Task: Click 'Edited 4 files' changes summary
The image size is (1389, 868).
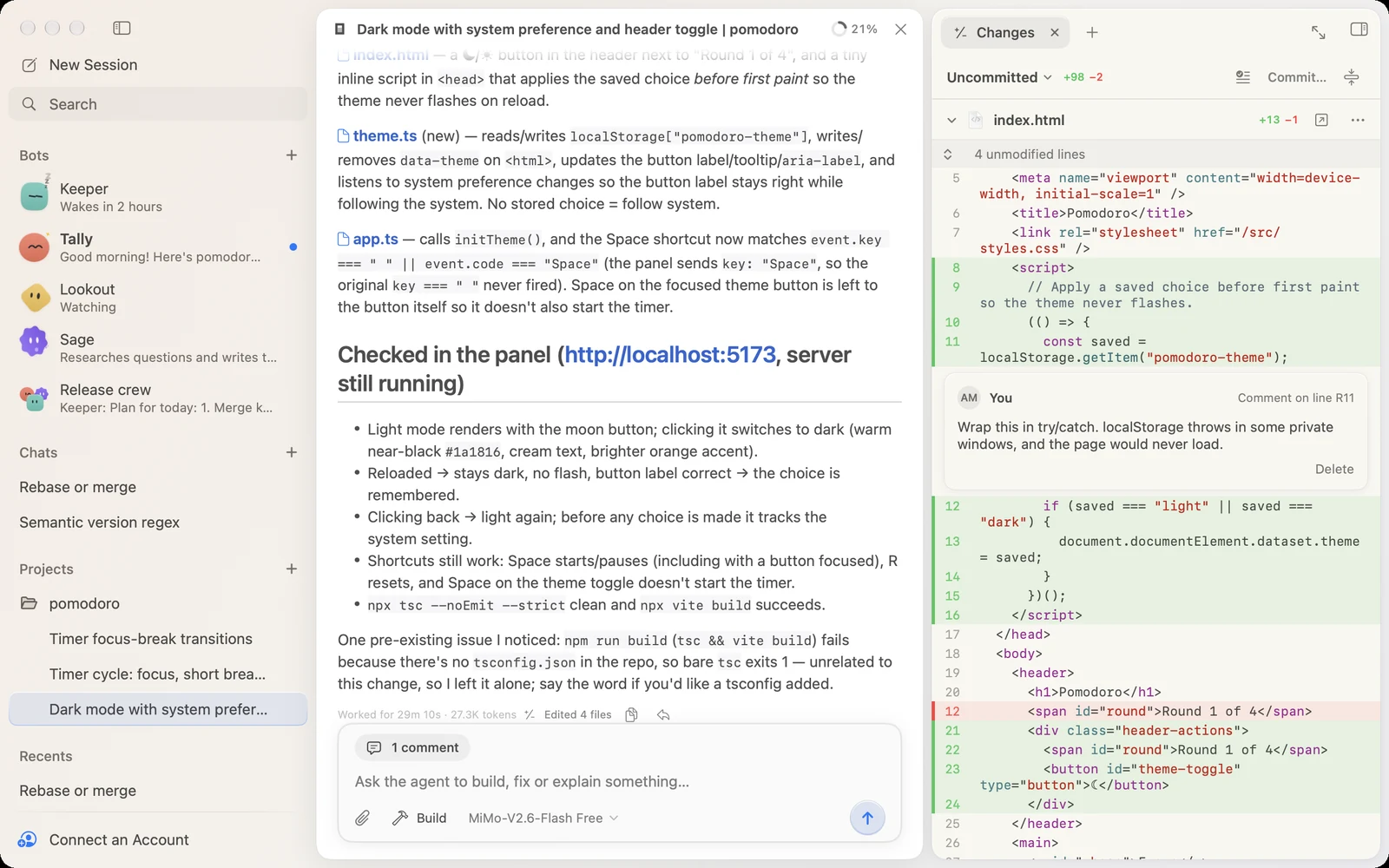Action: point(569,714)
